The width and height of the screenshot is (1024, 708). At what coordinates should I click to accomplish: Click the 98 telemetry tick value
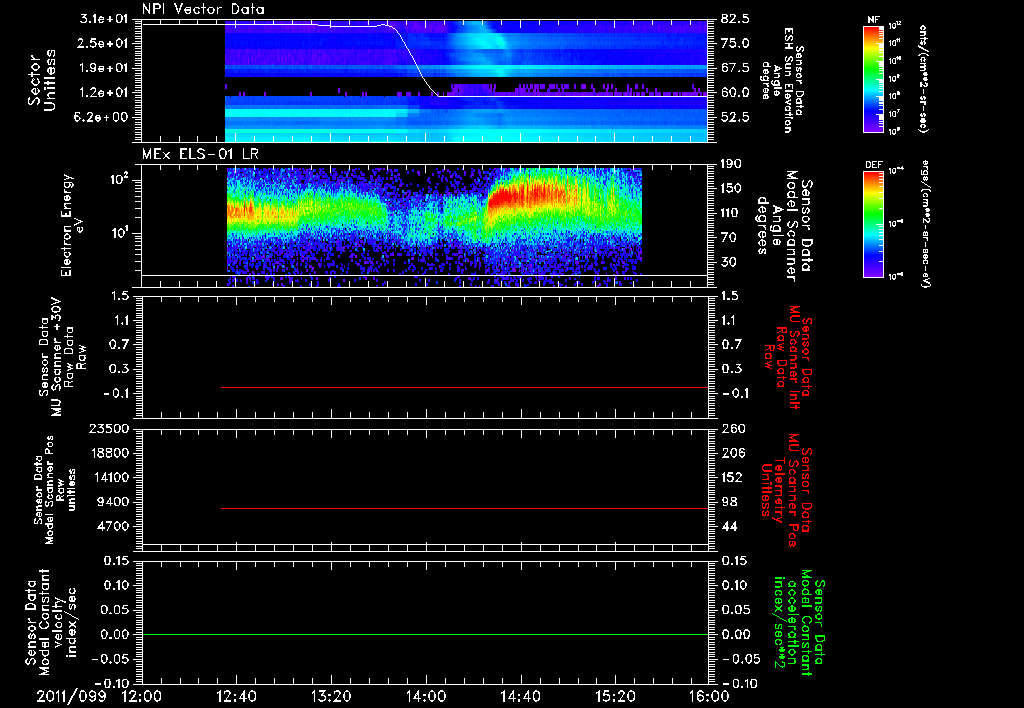click(729, 502)
